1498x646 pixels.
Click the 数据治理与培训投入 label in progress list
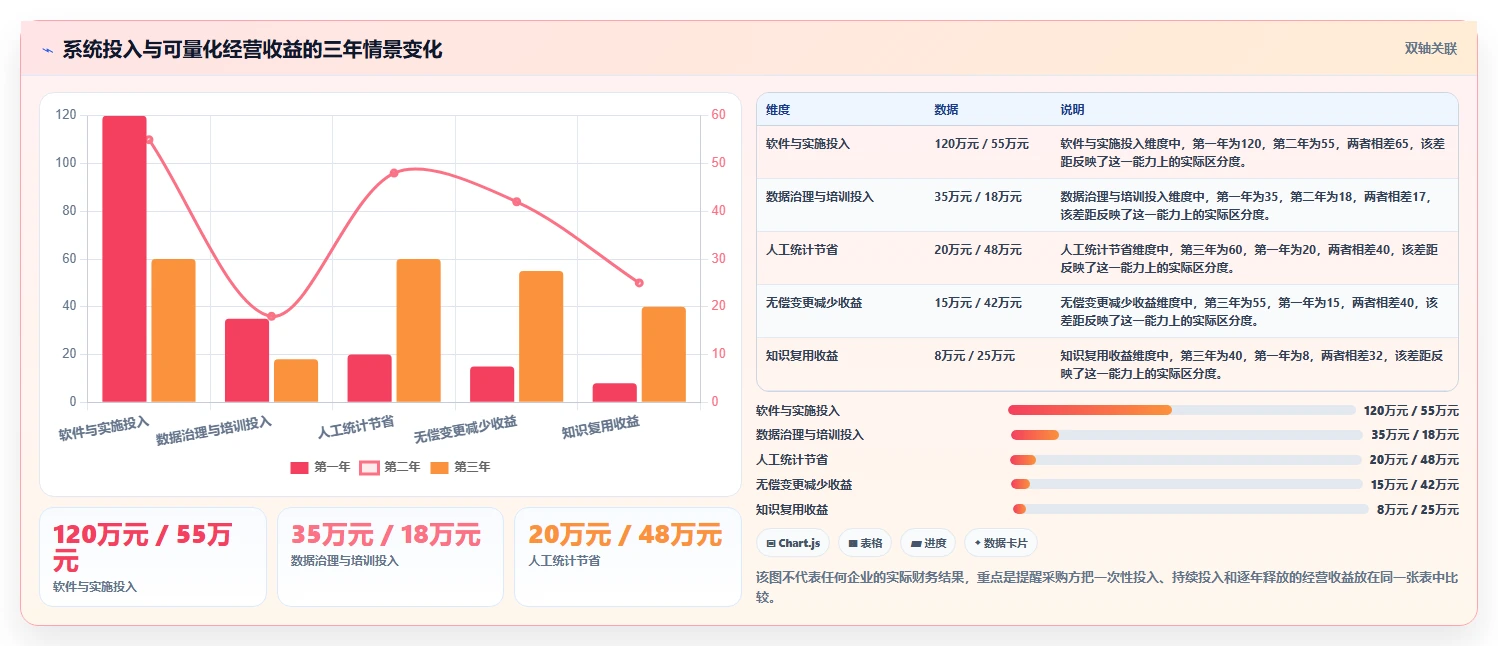[x=810, y=435]
